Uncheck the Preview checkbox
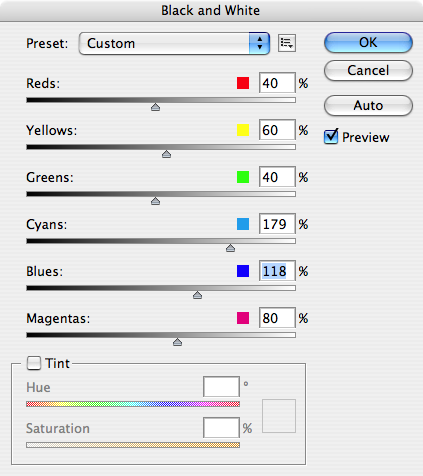Image resolution: width=423 pixels, height=476 pixels. (x=331, y=137)
